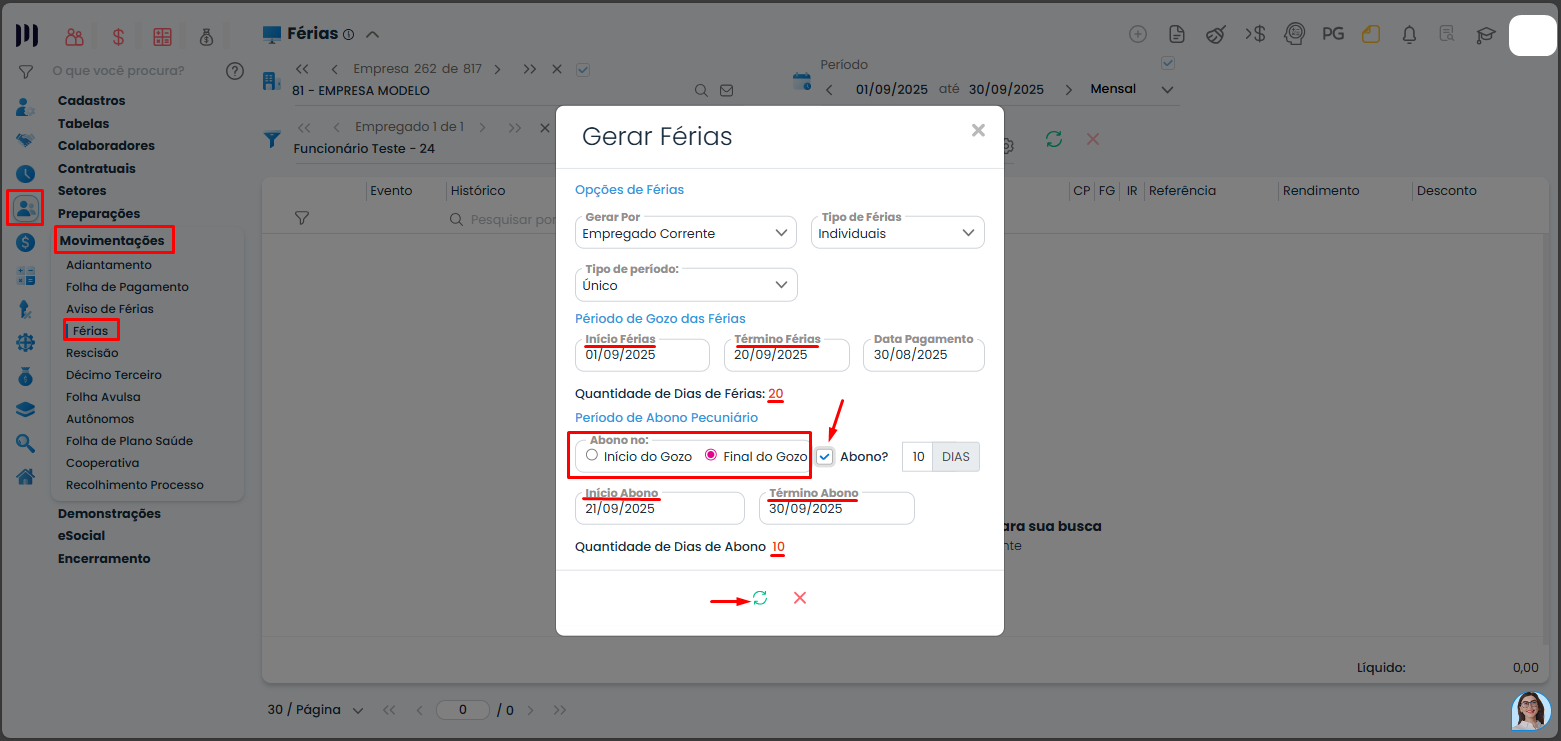Advance the period with the next arrow

pos(1069,90)
